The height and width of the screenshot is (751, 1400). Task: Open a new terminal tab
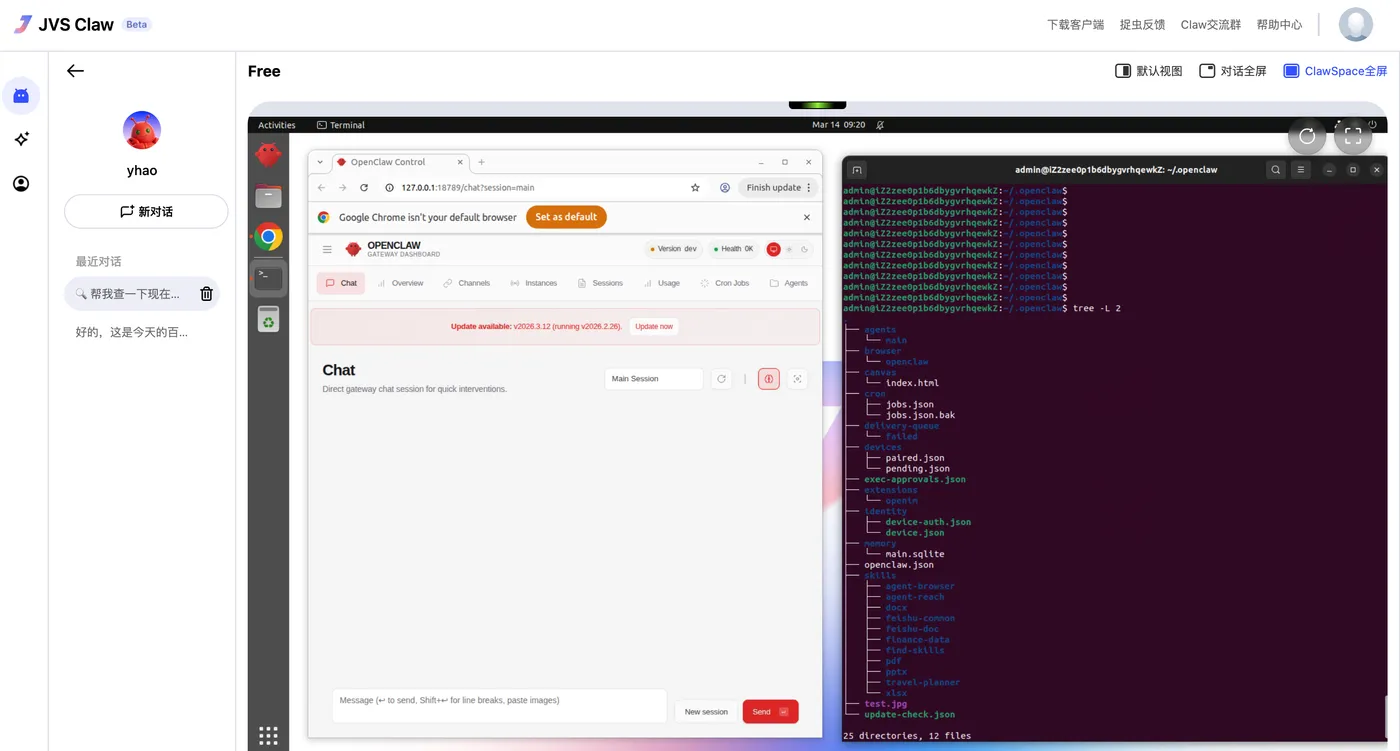(x=857, y=170)
